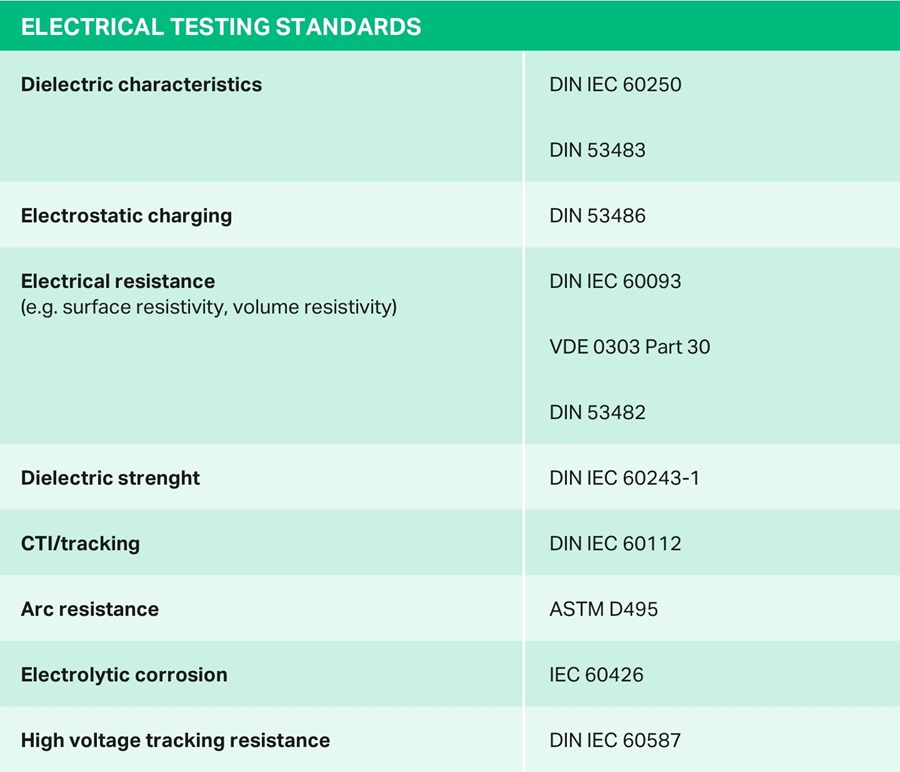
Task: Click the surface resistivity example subtext
Action: pos(209,307)
